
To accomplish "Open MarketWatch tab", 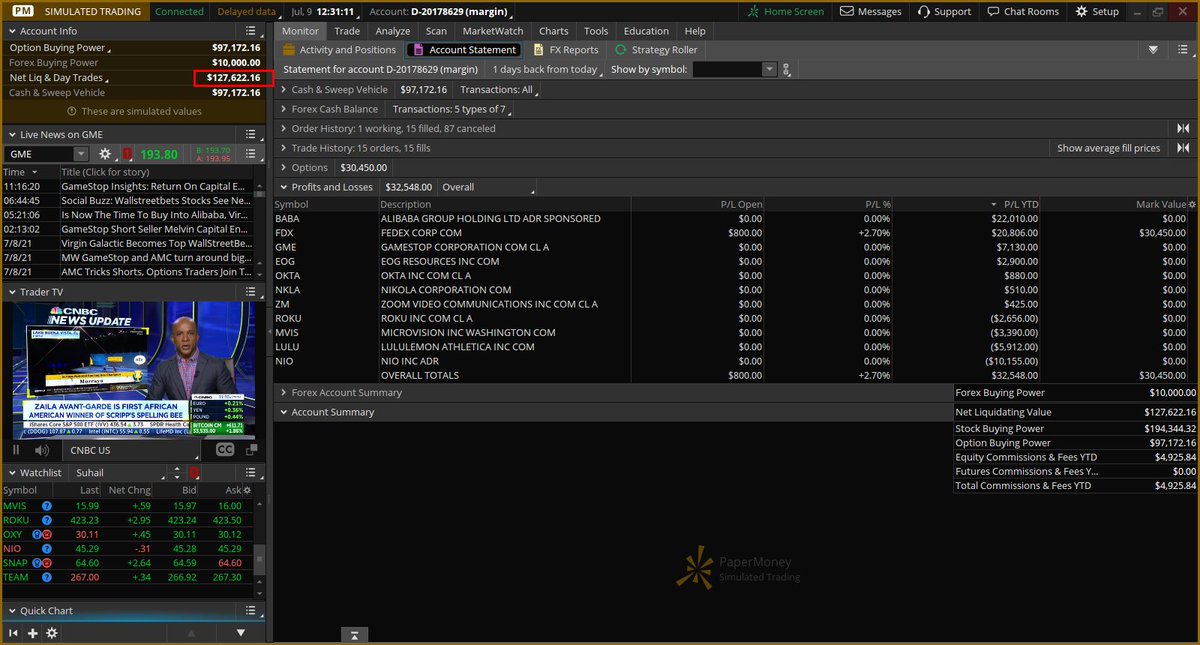I will click(x=493, y=31).
